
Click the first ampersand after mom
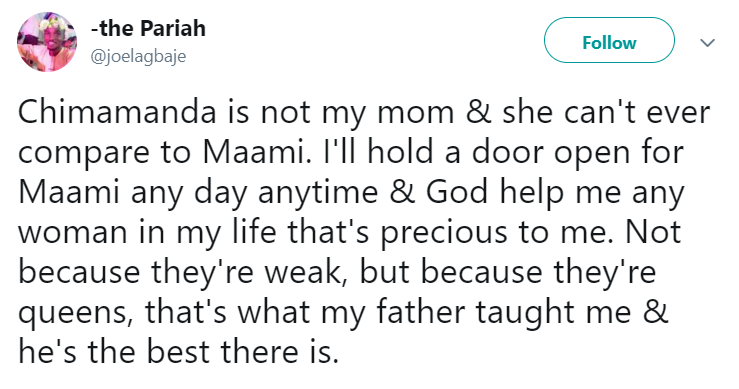477,113
